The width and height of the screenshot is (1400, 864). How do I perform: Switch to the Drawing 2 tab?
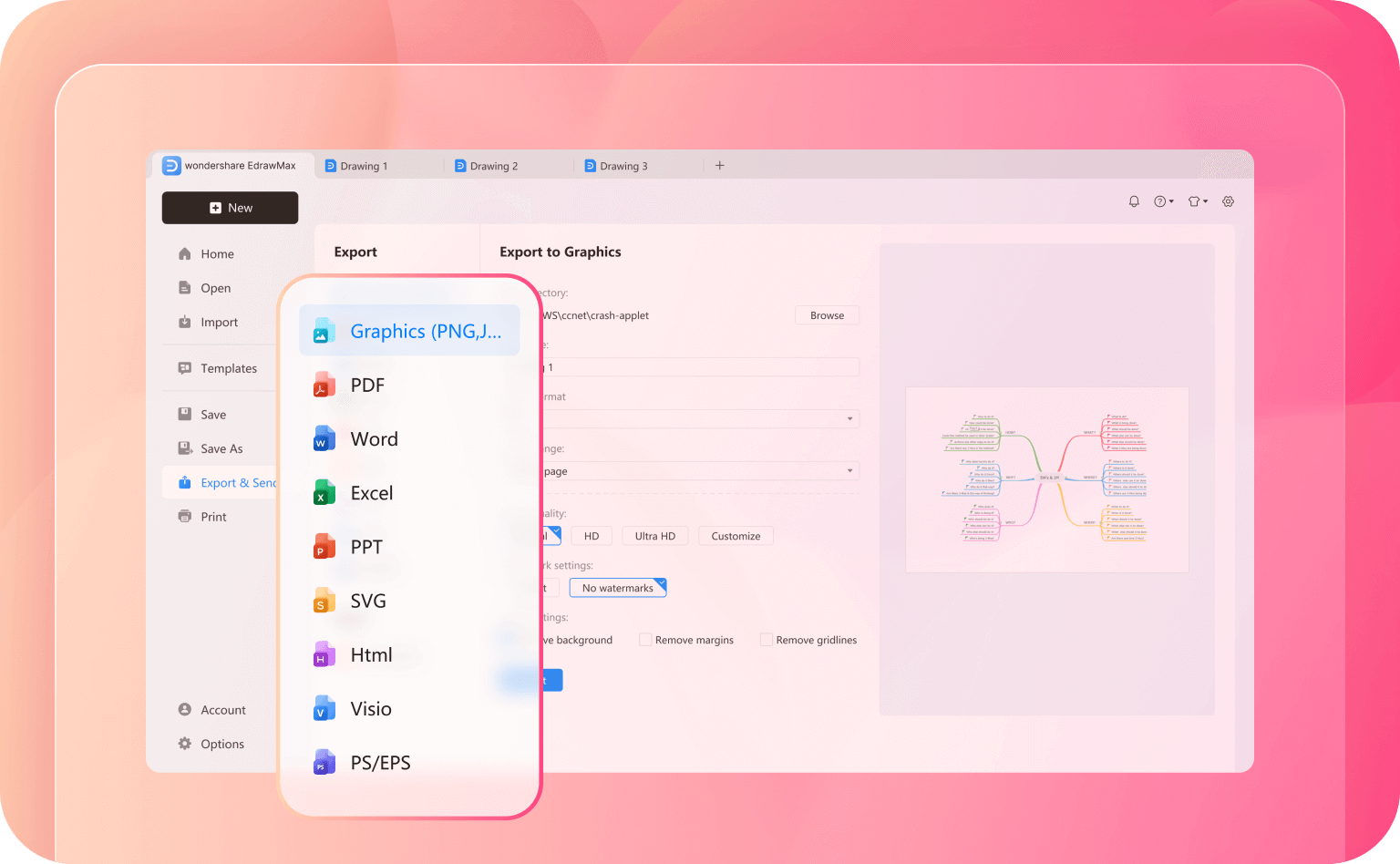pos(493,166)
